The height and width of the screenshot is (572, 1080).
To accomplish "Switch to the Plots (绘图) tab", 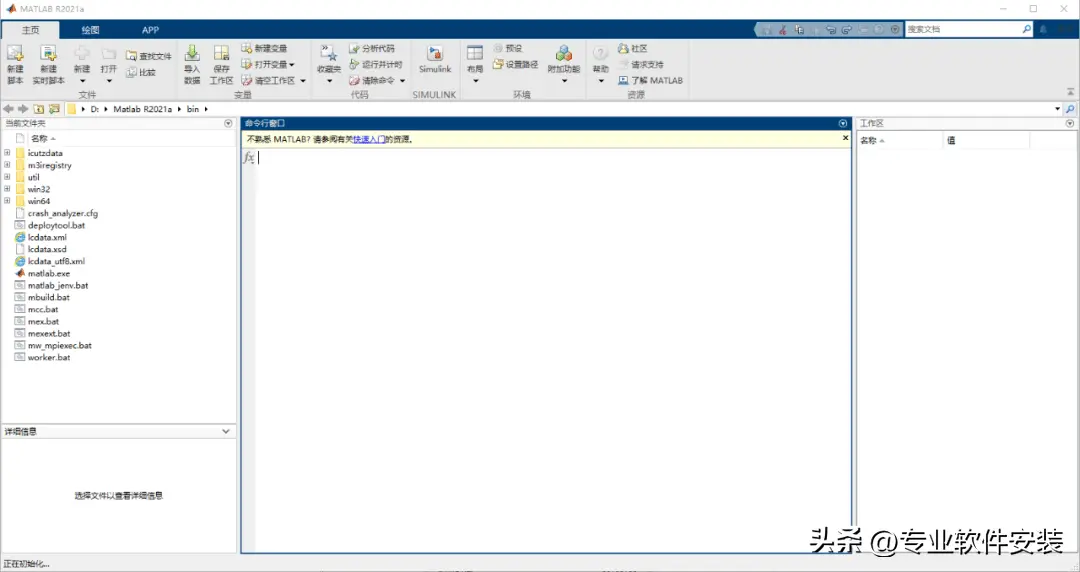I will pyautogui.click(x=90, y=30).
